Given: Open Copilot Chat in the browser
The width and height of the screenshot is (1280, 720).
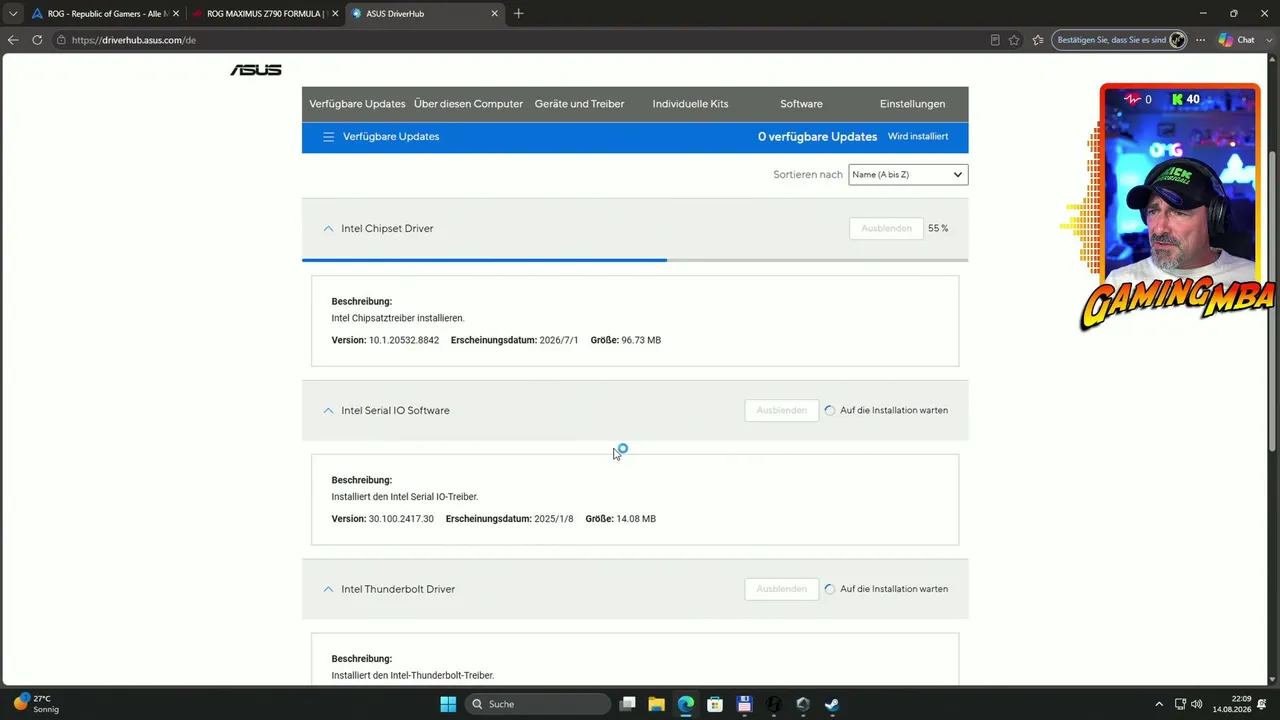Looking at the screenshot, I should point(1237,40).
